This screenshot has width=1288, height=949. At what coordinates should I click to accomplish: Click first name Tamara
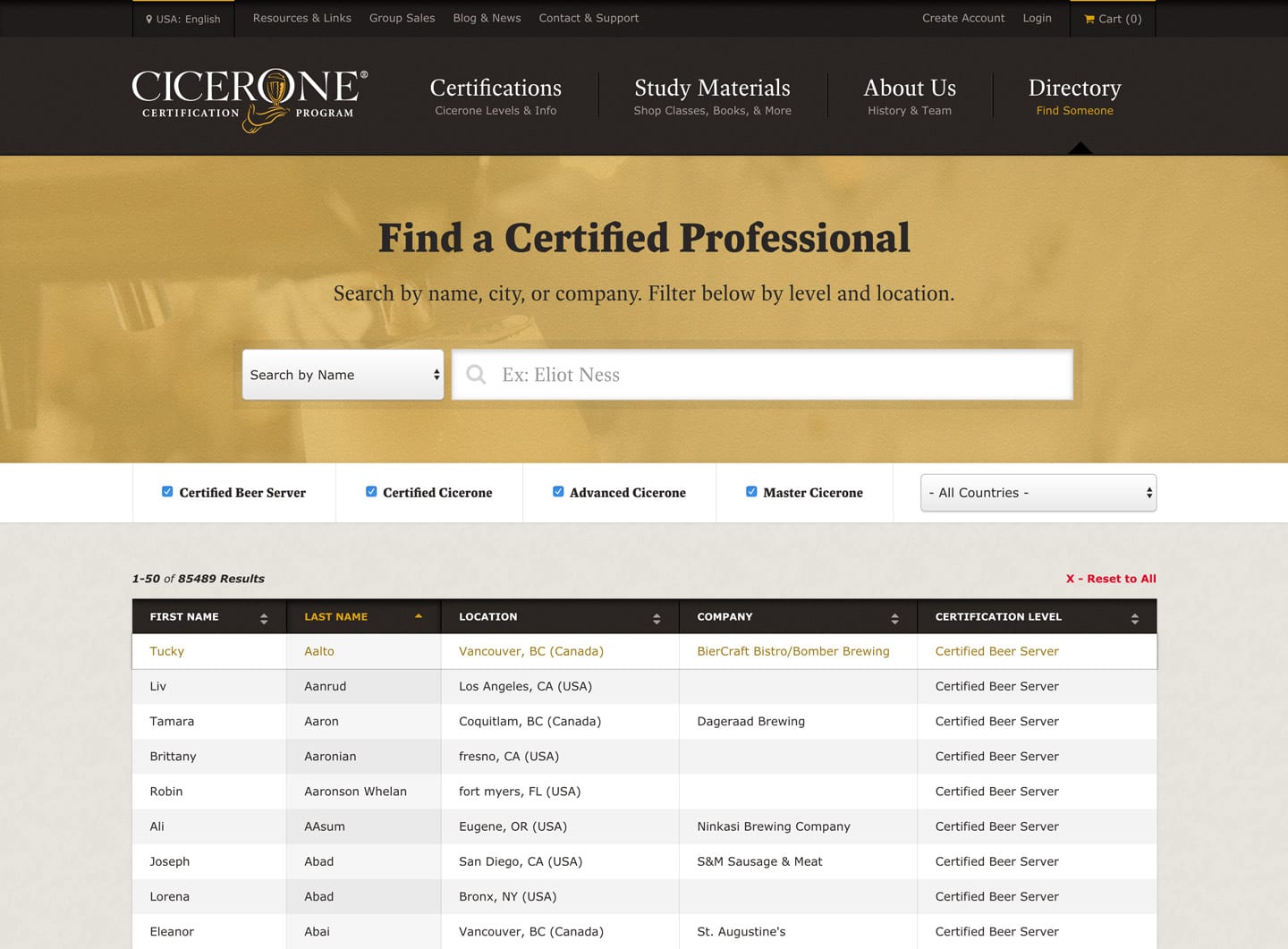[x=172, y=721]
